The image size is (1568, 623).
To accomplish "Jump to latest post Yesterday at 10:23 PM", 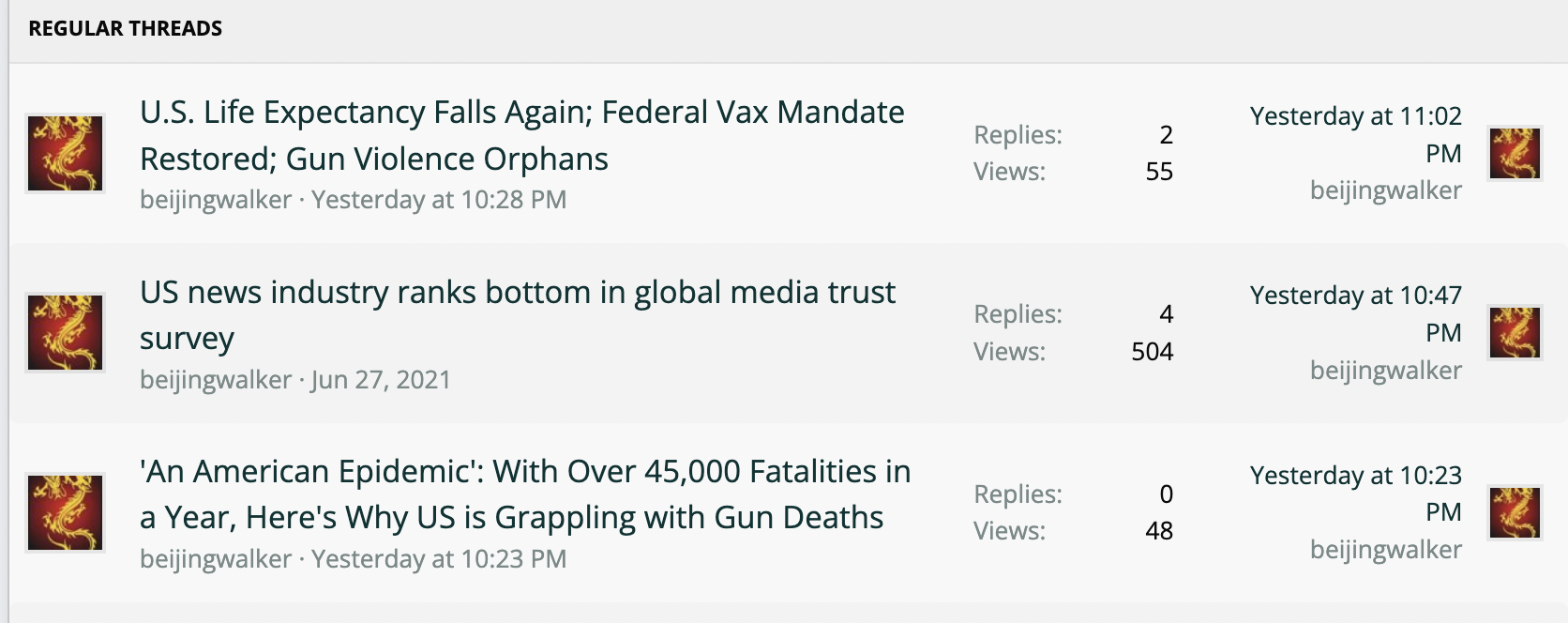I will pos(1356,494).
